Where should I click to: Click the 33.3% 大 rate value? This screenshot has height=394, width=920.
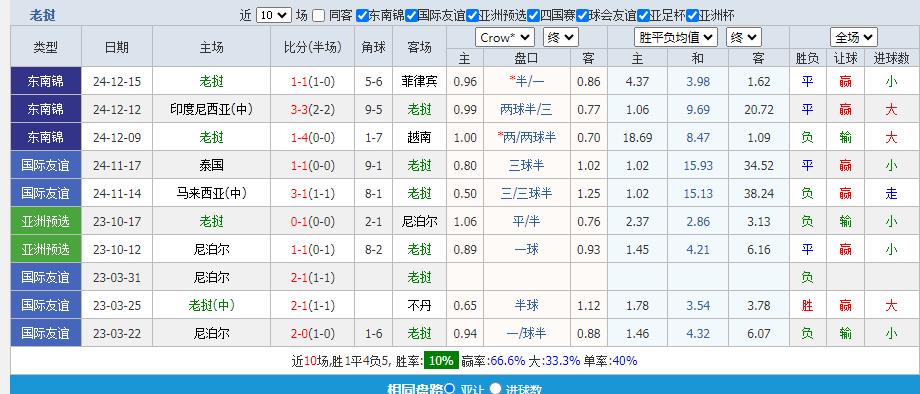coord(562,361)
